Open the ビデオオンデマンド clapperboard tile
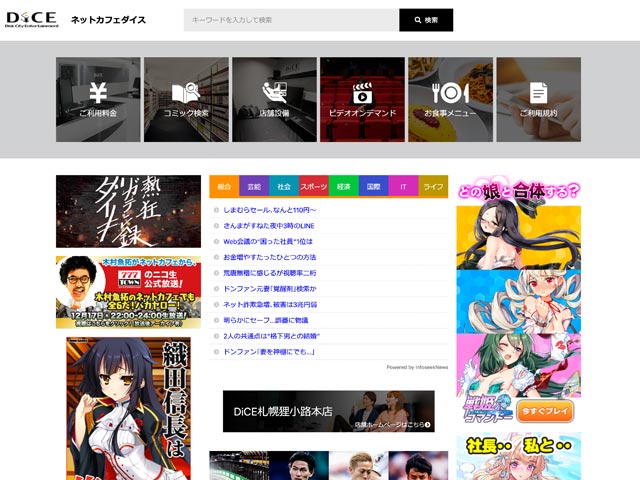Screen dimensions: 640x480 pyautogui.click(x=362, y=99)
